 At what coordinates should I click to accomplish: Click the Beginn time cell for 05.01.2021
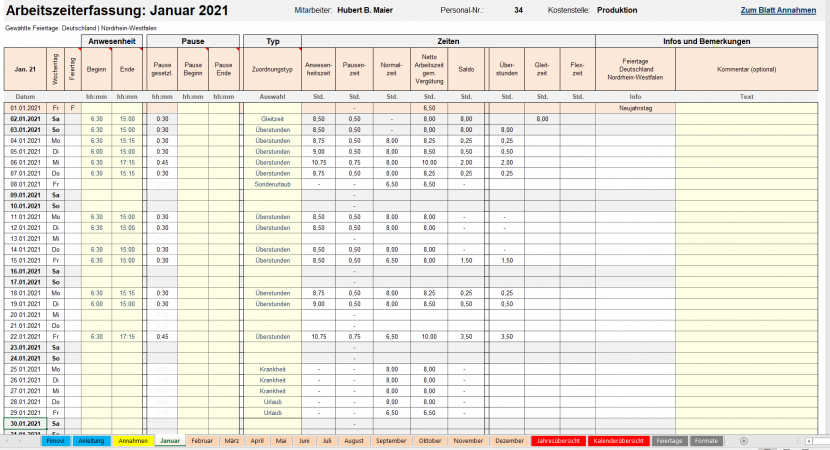click(97, 151)
